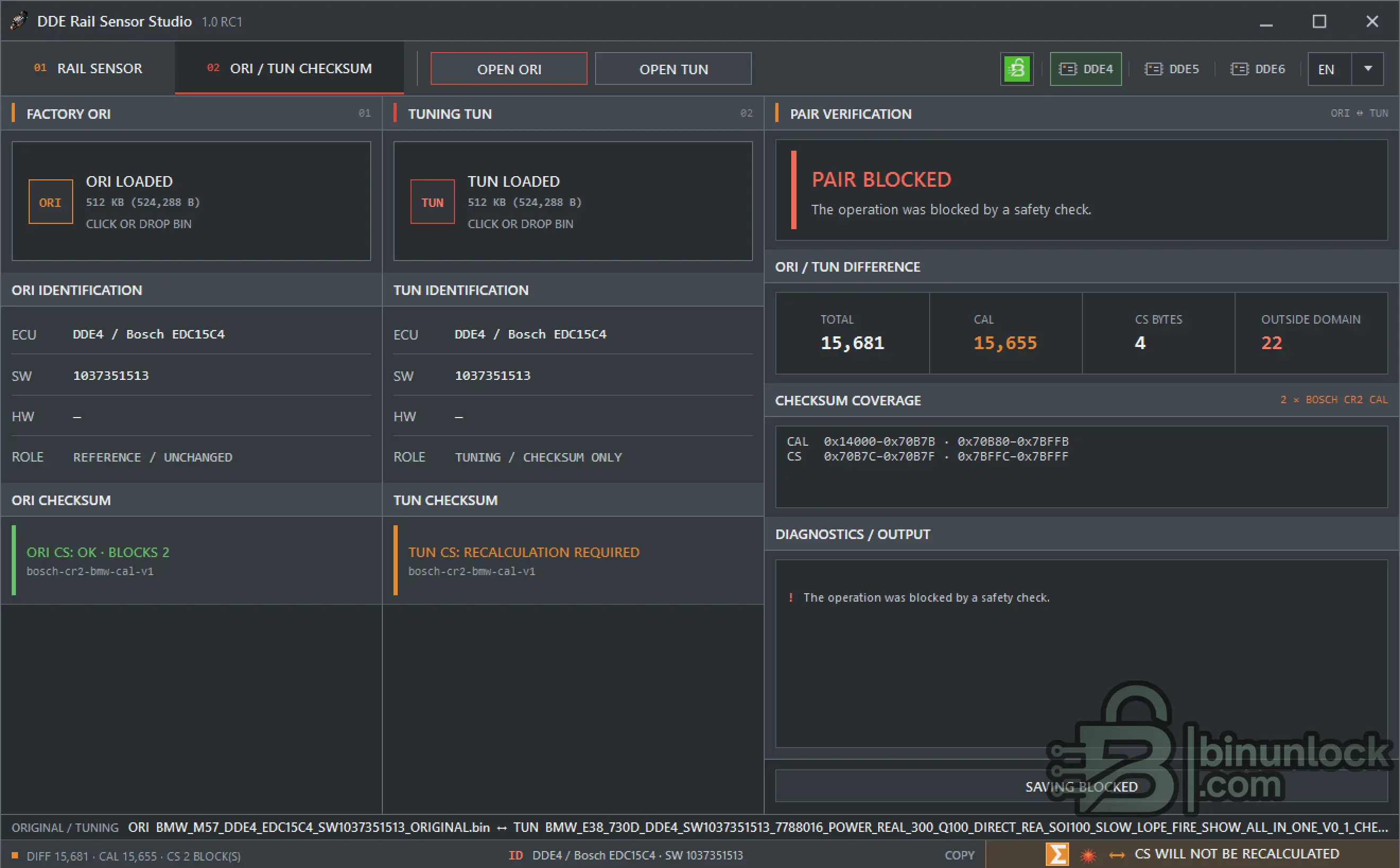Image resolution: width=1400 pixels, height=868 pixels.
Task: Click the OUTSIDE DOMAIN value 22
Action: pyautogui.click(x=1272, y=343)
